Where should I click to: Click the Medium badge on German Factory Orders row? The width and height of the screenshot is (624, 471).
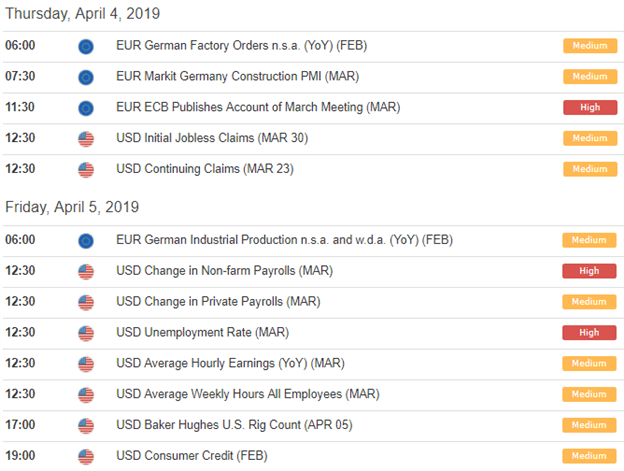click(x=590, y=46)
